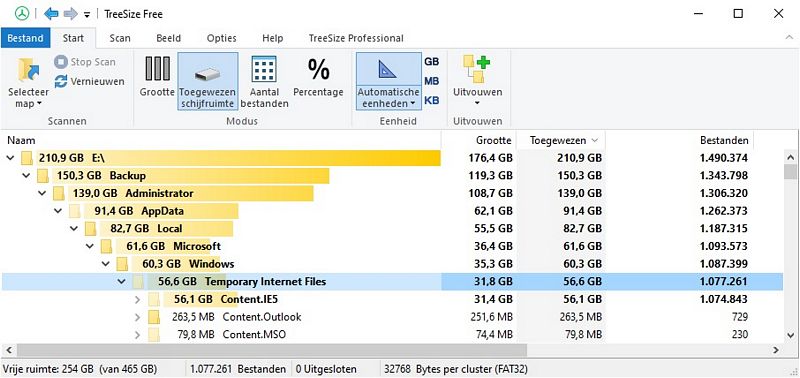800x378 pixels.
Task: Click the Uitvouwen expand folders icon
Action: click(477, 69)
